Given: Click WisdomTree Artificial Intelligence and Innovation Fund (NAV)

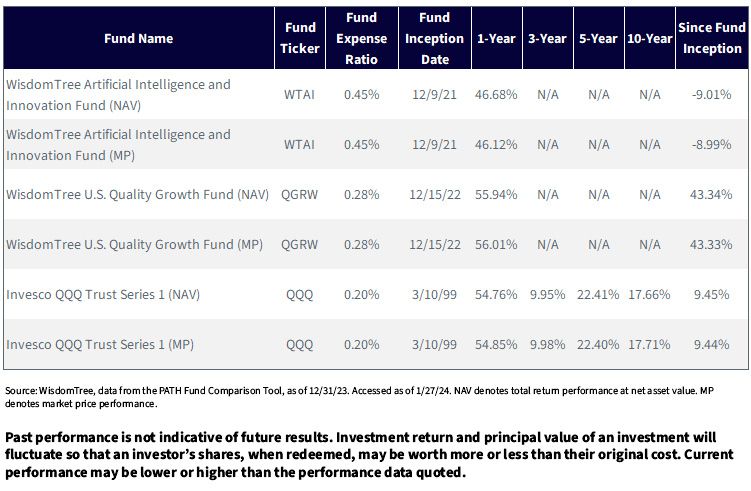Looking at the screenshot, I should point(118,95).
